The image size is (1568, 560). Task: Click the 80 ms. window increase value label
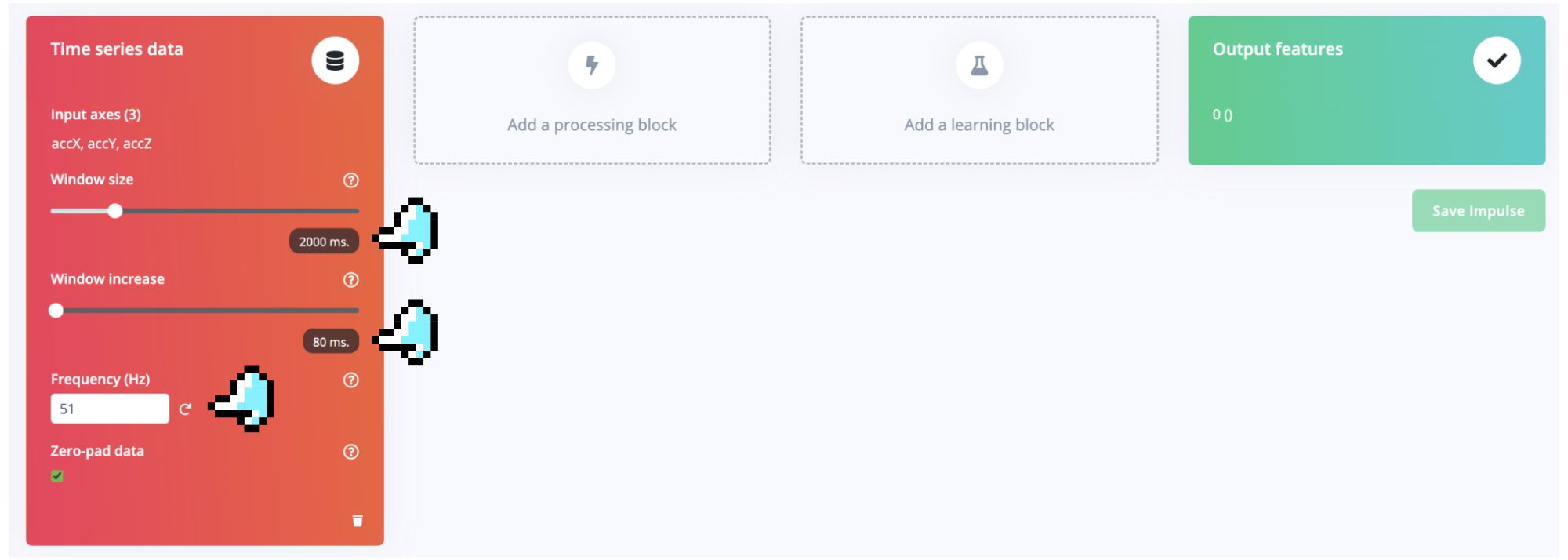[x=331, y=341]
